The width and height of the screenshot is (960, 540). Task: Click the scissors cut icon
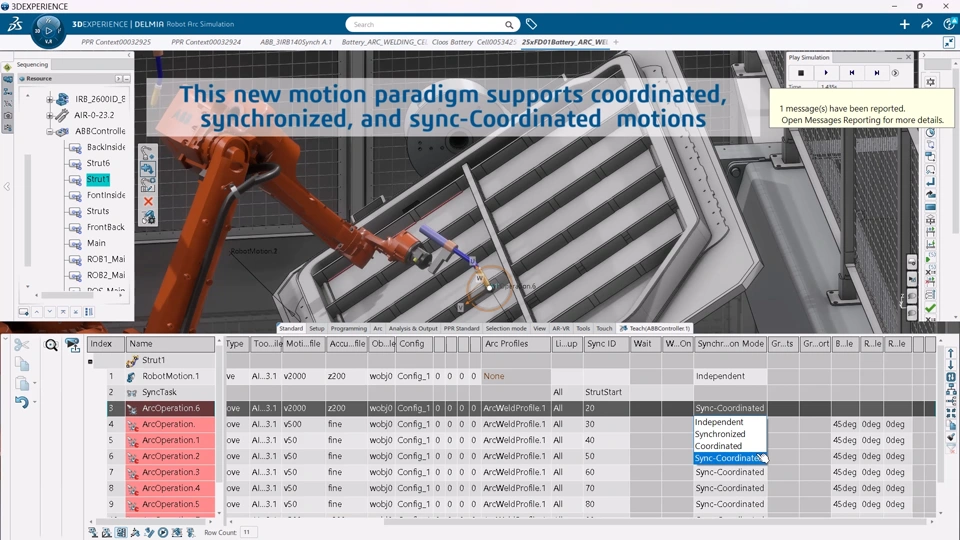[21, 345]
